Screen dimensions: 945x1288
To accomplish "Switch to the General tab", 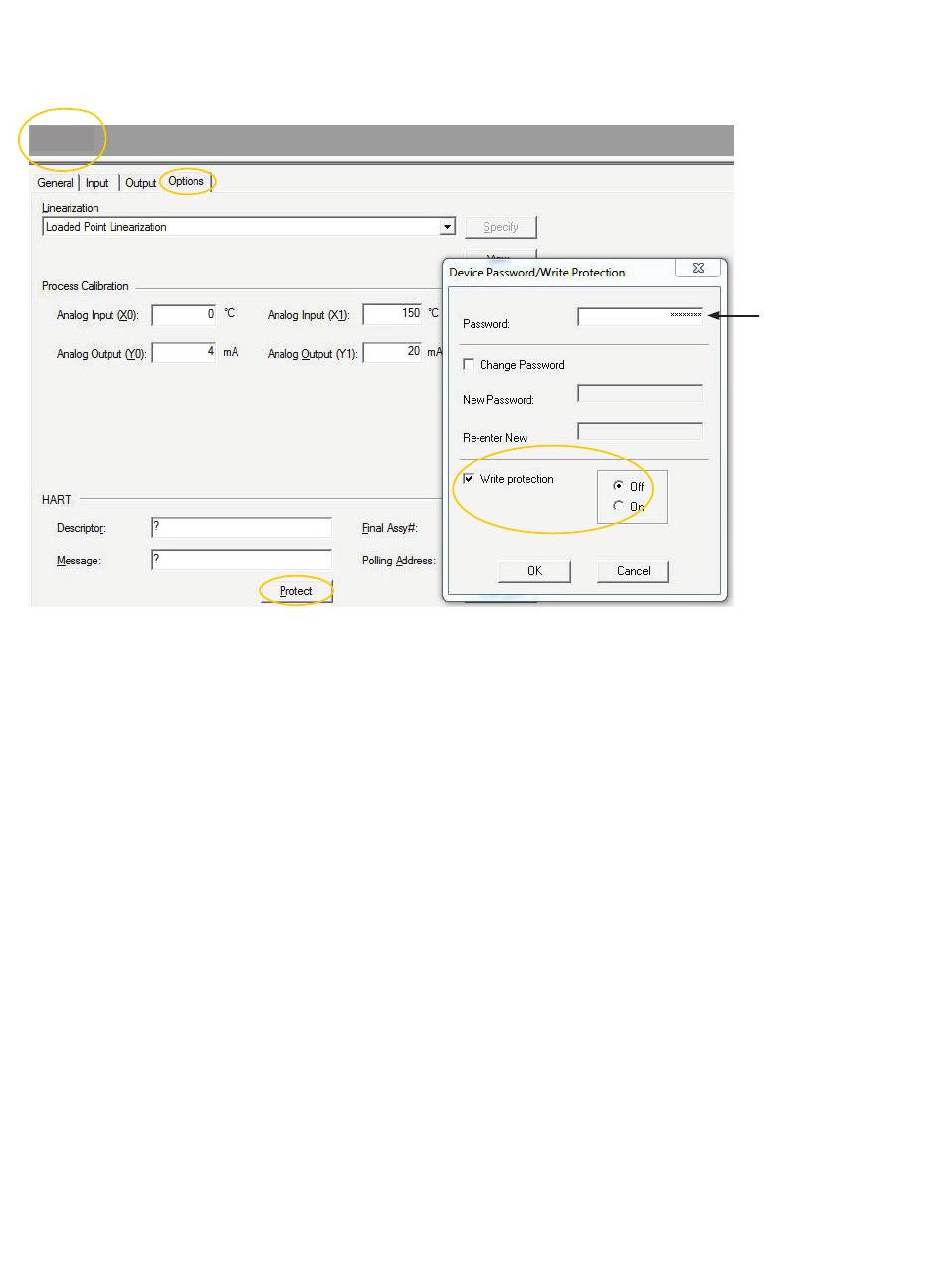I will [x=55, y=183].
